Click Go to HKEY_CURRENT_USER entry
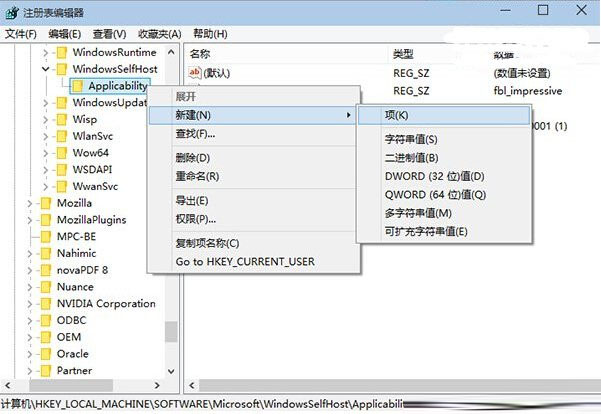The image size is (601, 414). [x=244, y=261]
